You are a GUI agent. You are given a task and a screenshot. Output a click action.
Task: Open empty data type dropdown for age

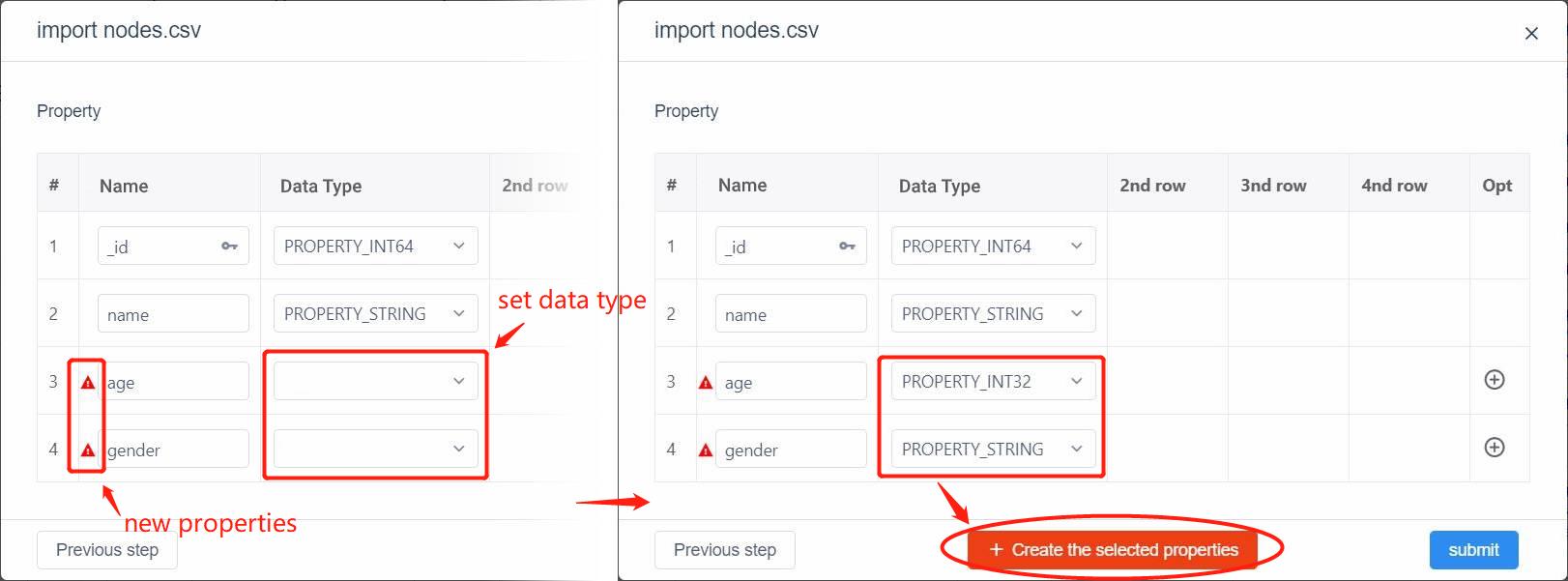pos(376,381)
